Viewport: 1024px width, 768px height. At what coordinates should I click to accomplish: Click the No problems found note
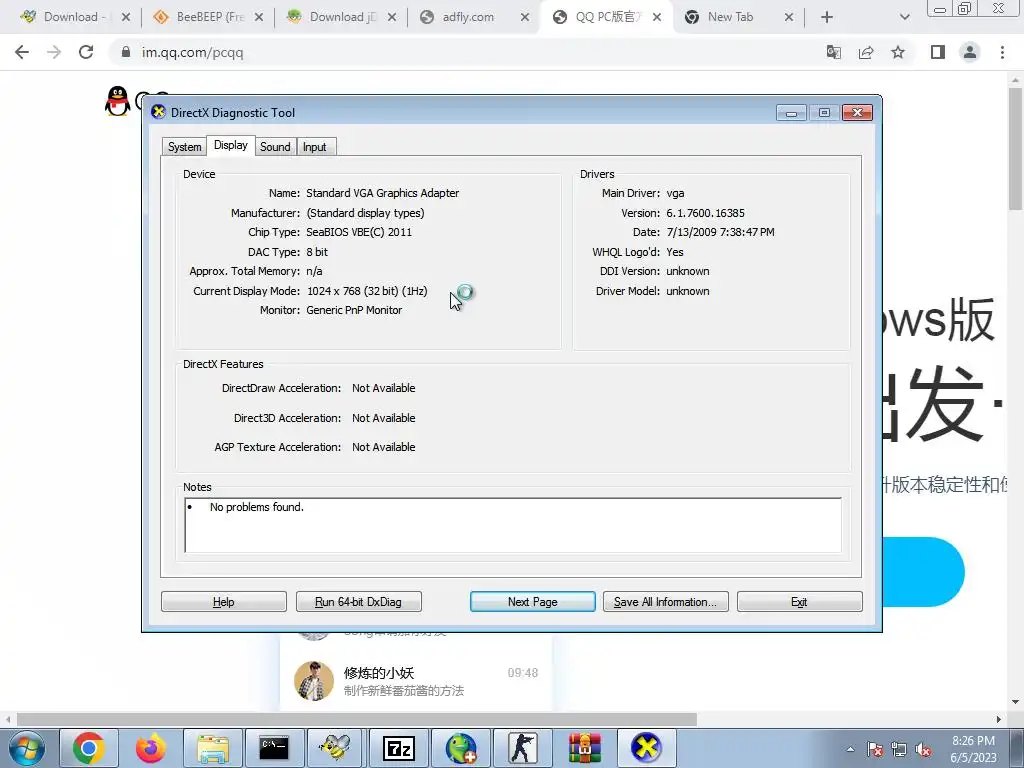(x=257, y=507)
